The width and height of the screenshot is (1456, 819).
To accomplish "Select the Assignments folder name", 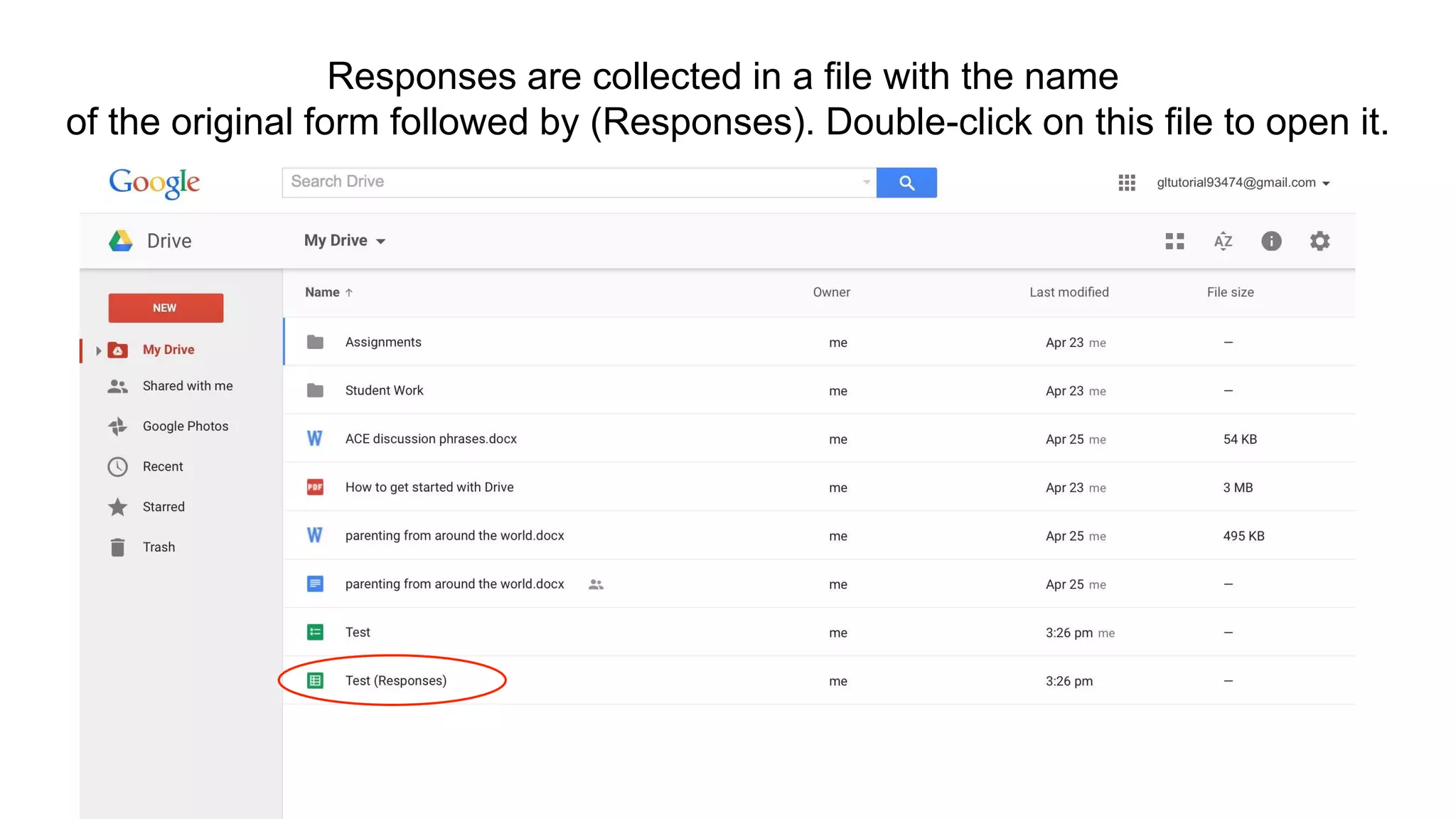I will pyautogui.click(x=383, y=342).
